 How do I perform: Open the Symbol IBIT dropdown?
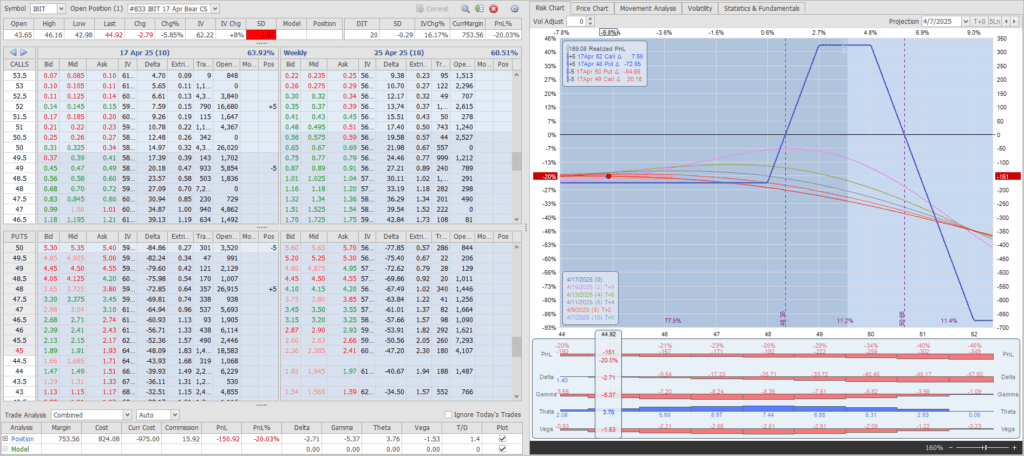point(61,8)
